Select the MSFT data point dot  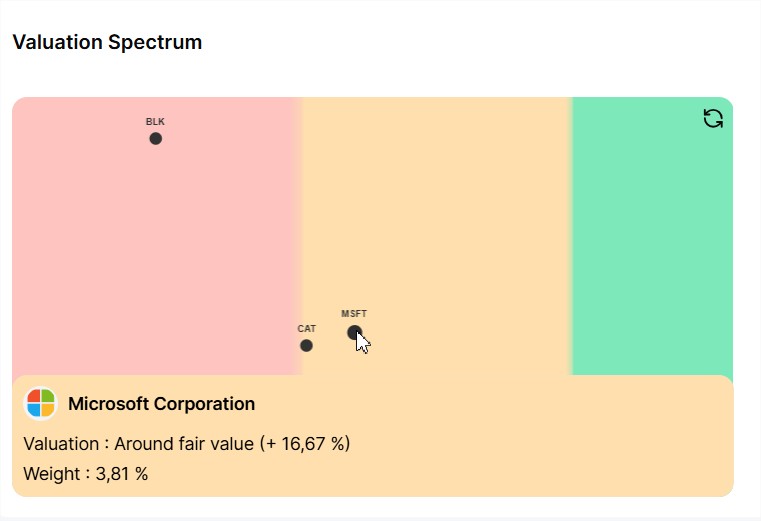pos(354,333)
